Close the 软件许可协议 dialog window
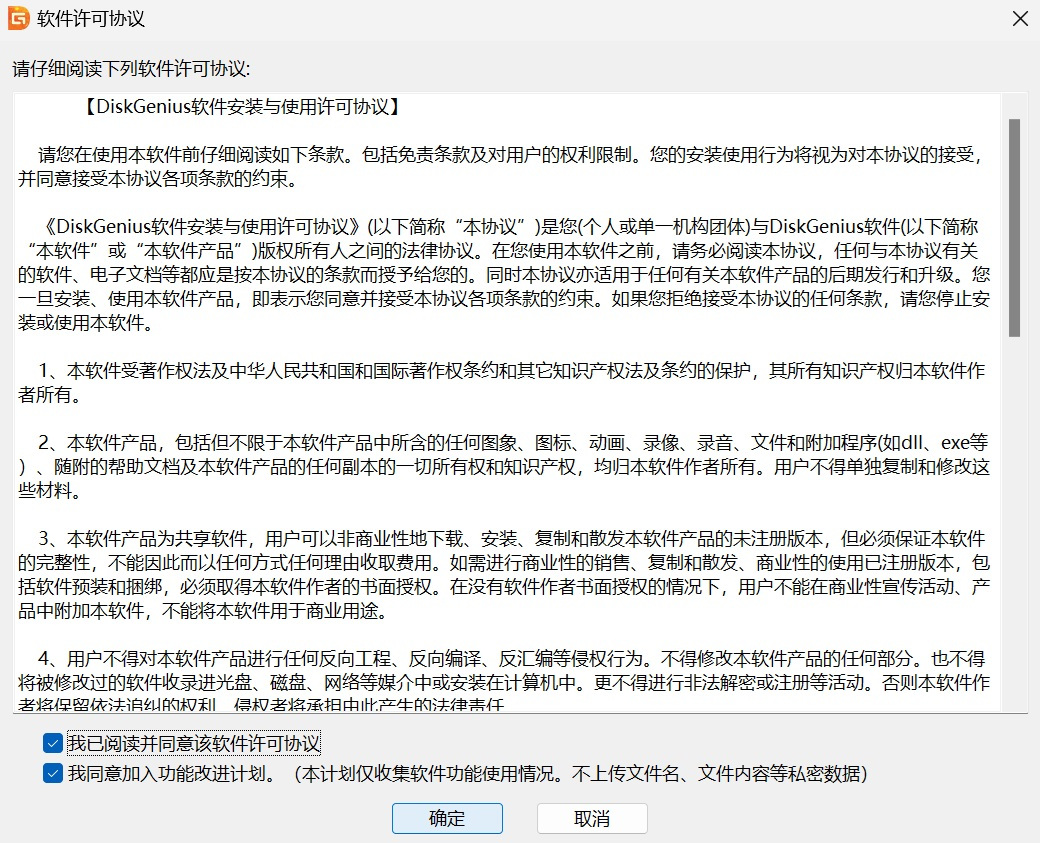The width and height of the screenshot is (1040, 843). point(1019,19)
